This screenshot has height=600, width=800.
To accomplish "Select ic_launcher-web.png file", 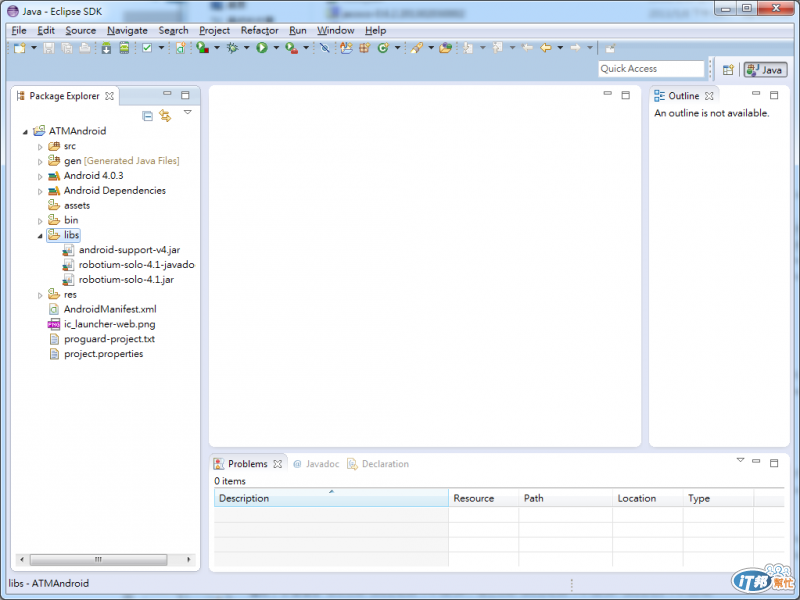I will point(102,324).
